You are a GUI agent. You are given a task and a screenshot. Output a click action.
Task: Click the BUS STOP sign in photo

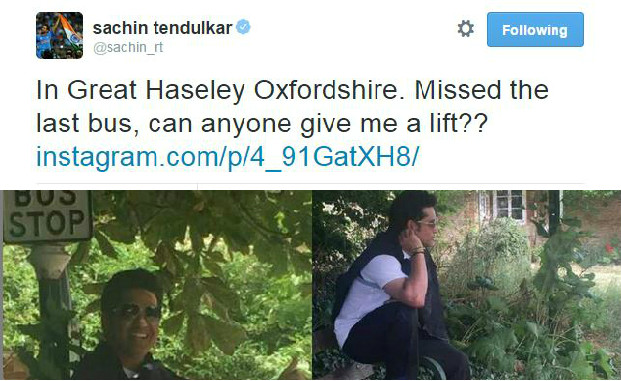pos(48,216)
